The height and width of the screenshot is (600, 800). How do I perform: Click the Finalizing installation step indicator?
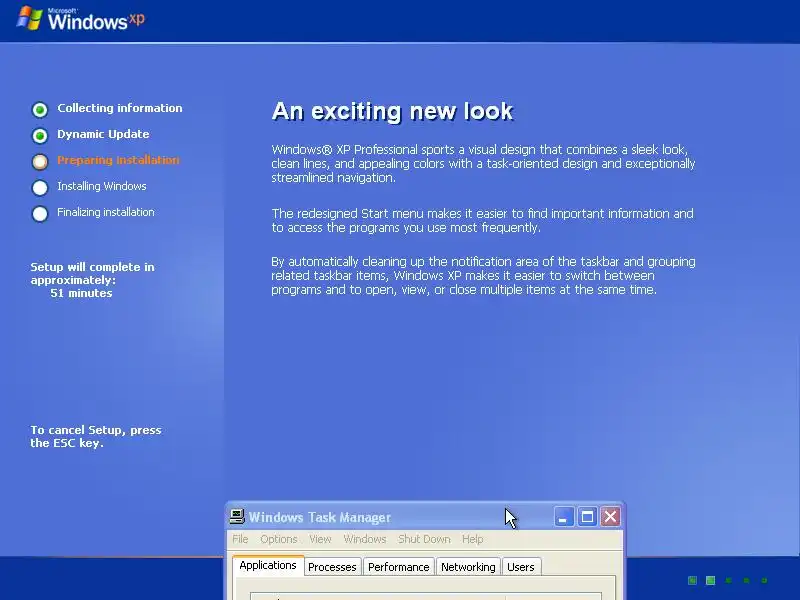point(40,214)
